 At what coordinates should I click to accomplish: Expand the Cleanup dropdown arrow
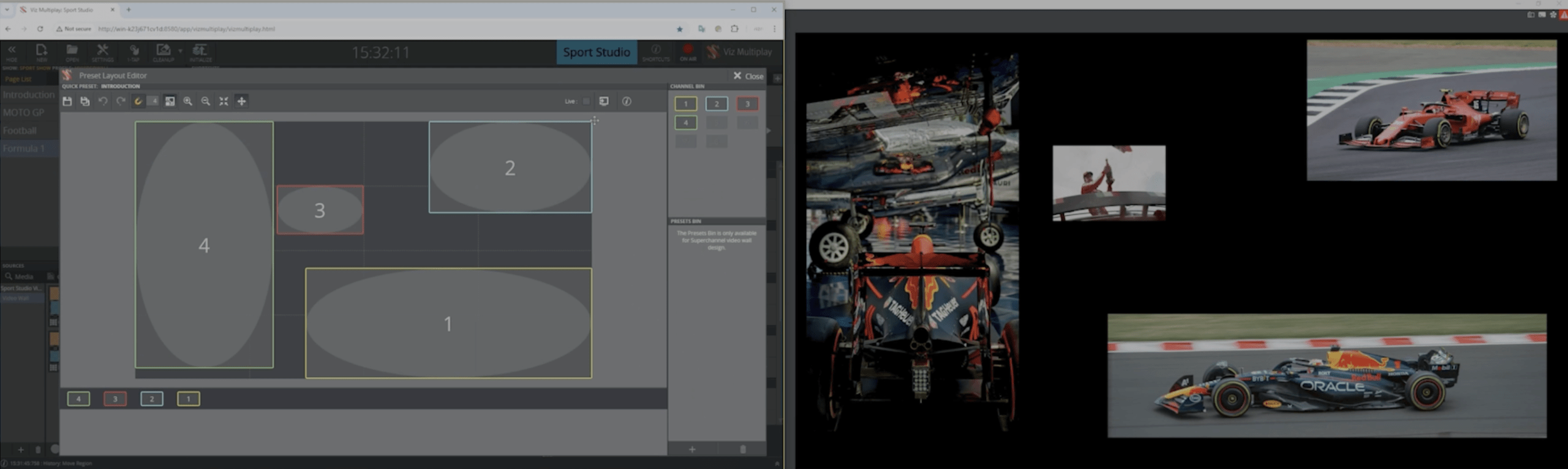[180, 51]
